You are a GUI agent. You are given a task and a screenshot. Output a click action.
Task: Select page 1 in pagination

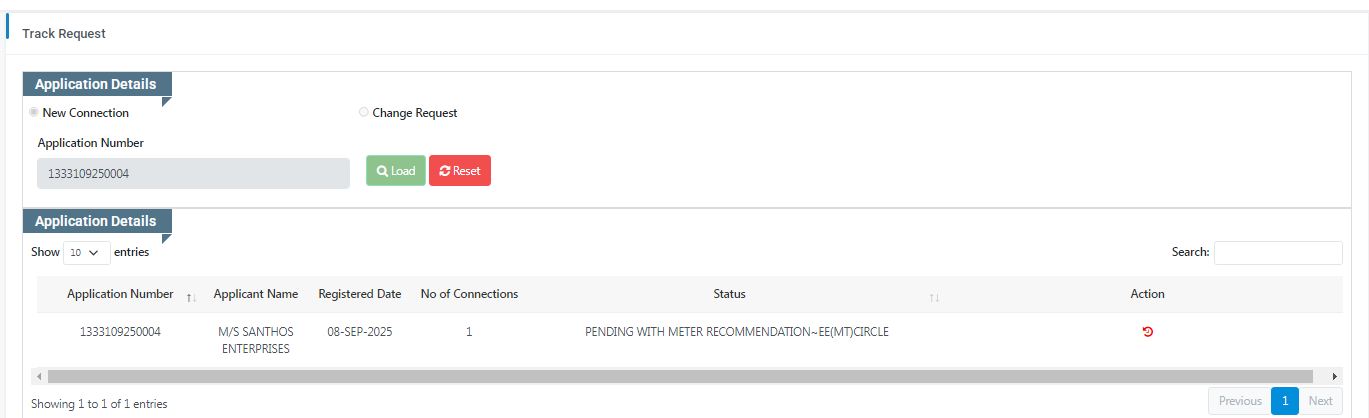[x=1284, y=401]
